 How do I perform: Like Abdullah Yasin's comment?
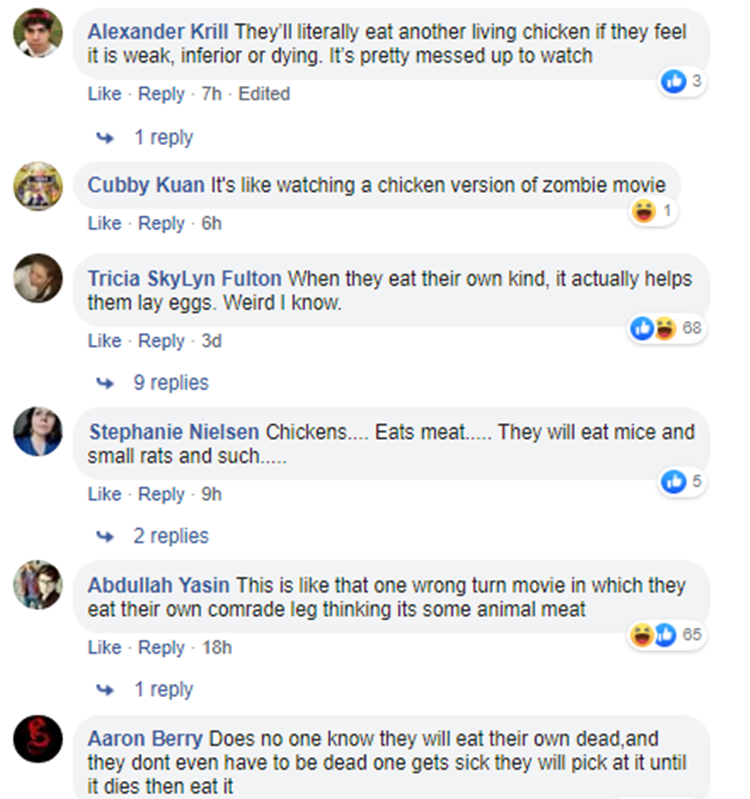click(104, 647)
